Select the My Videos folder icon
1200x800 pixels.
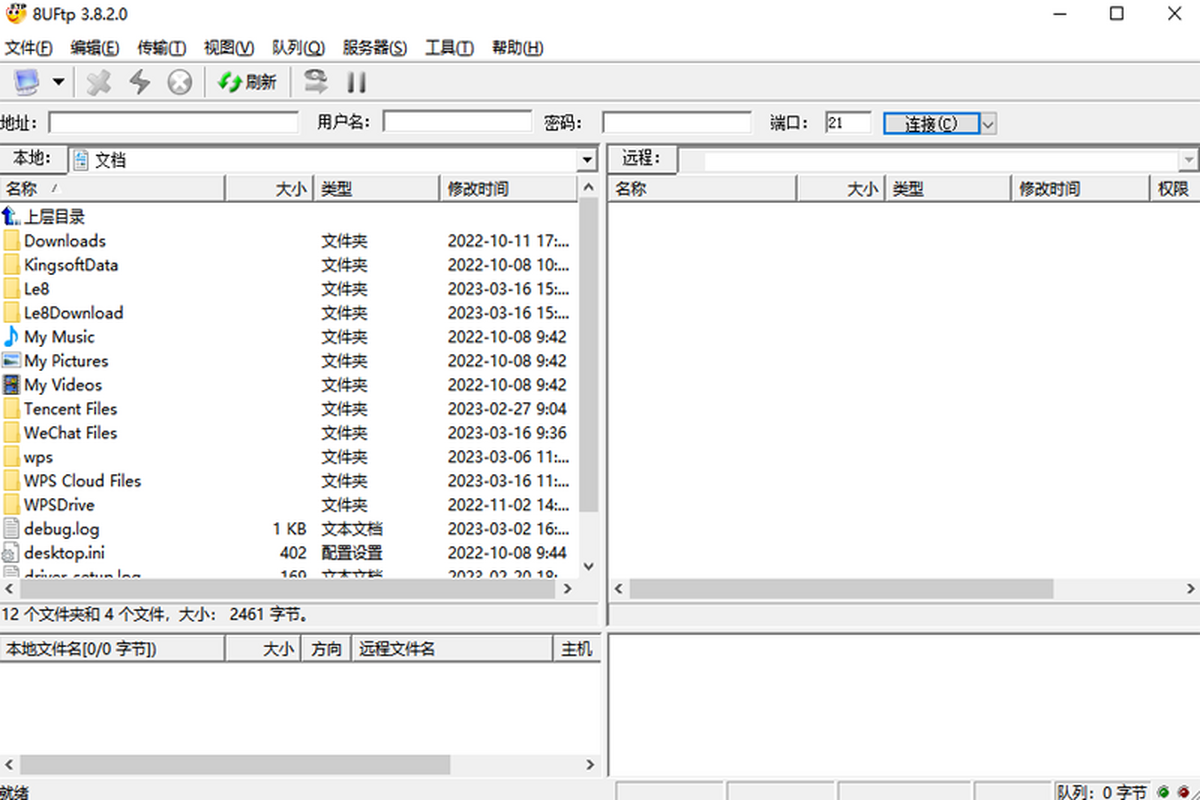(11, 385)
